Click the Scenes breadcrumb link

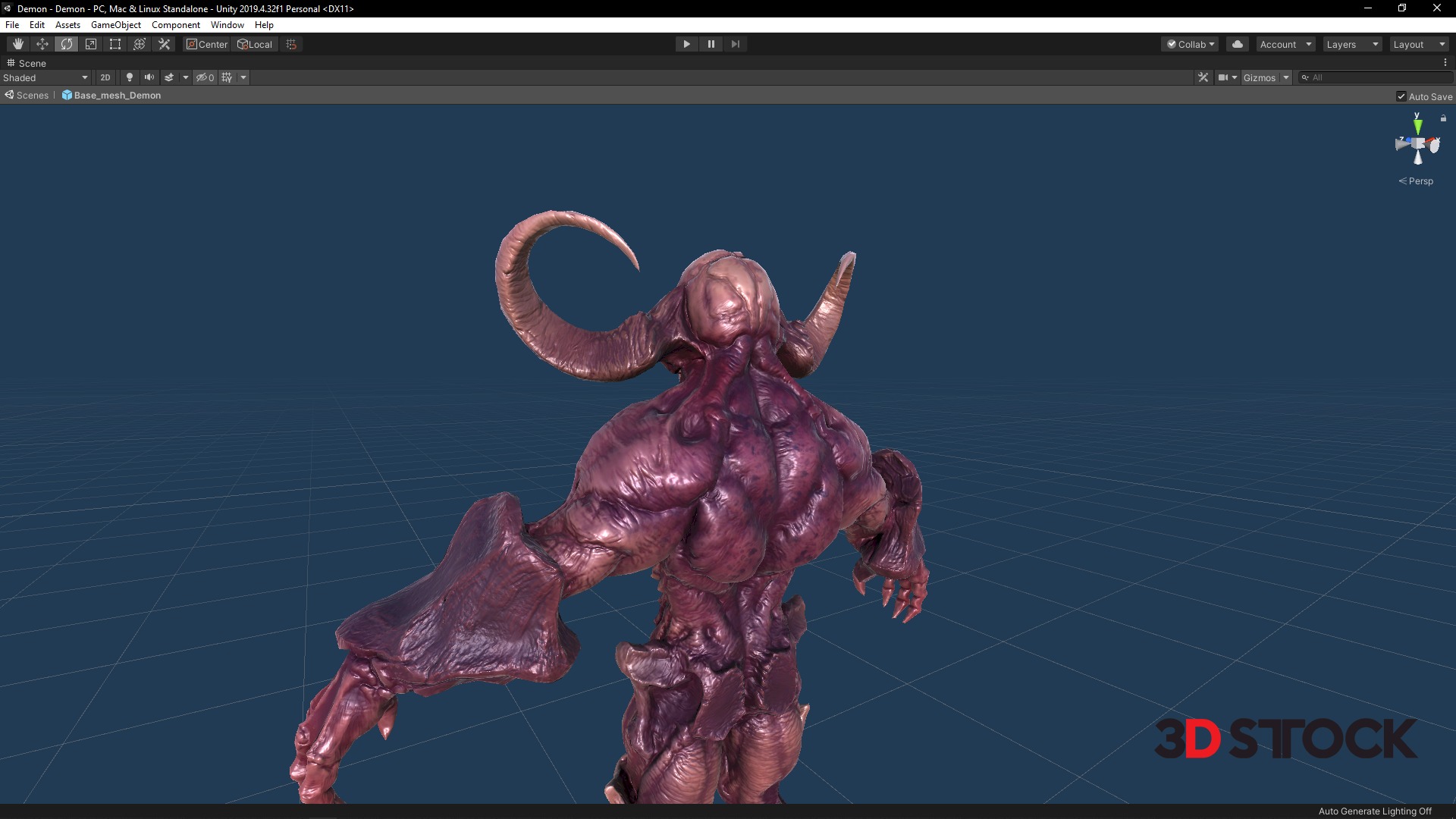tap(32, 96)
